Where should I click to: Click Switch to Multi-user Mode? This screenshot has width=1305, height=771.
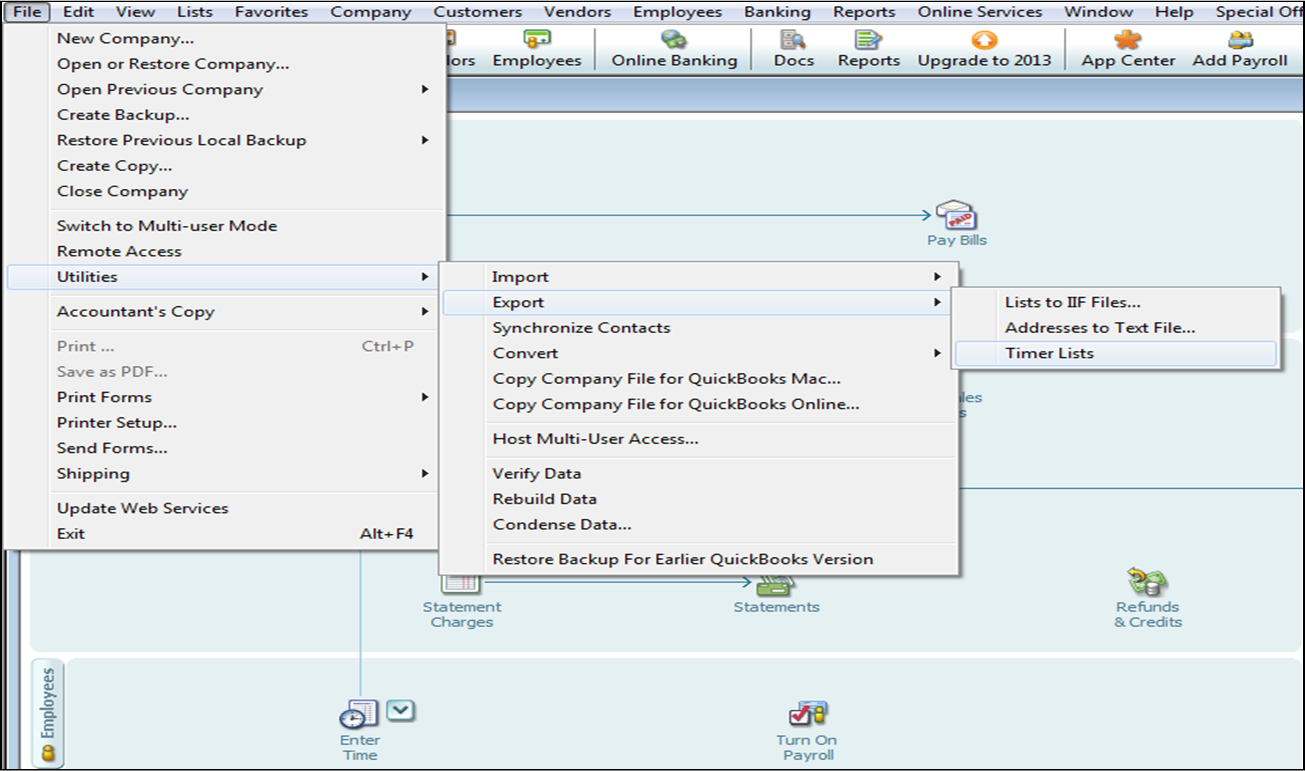167,226
